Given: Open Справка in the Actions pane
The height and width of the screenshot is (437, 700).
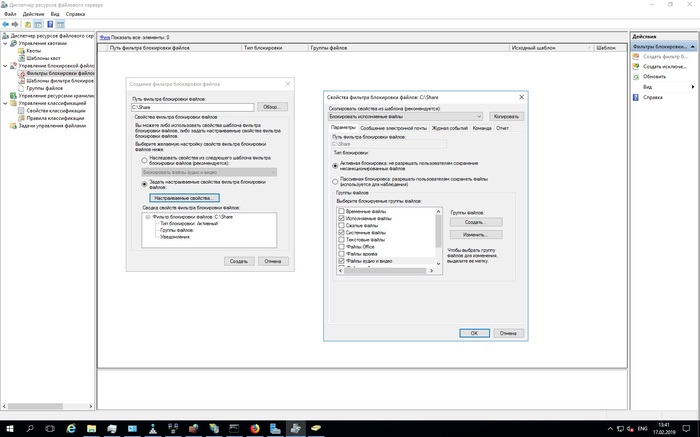Looking at the screenshot, I should click(x=652, y=98).
